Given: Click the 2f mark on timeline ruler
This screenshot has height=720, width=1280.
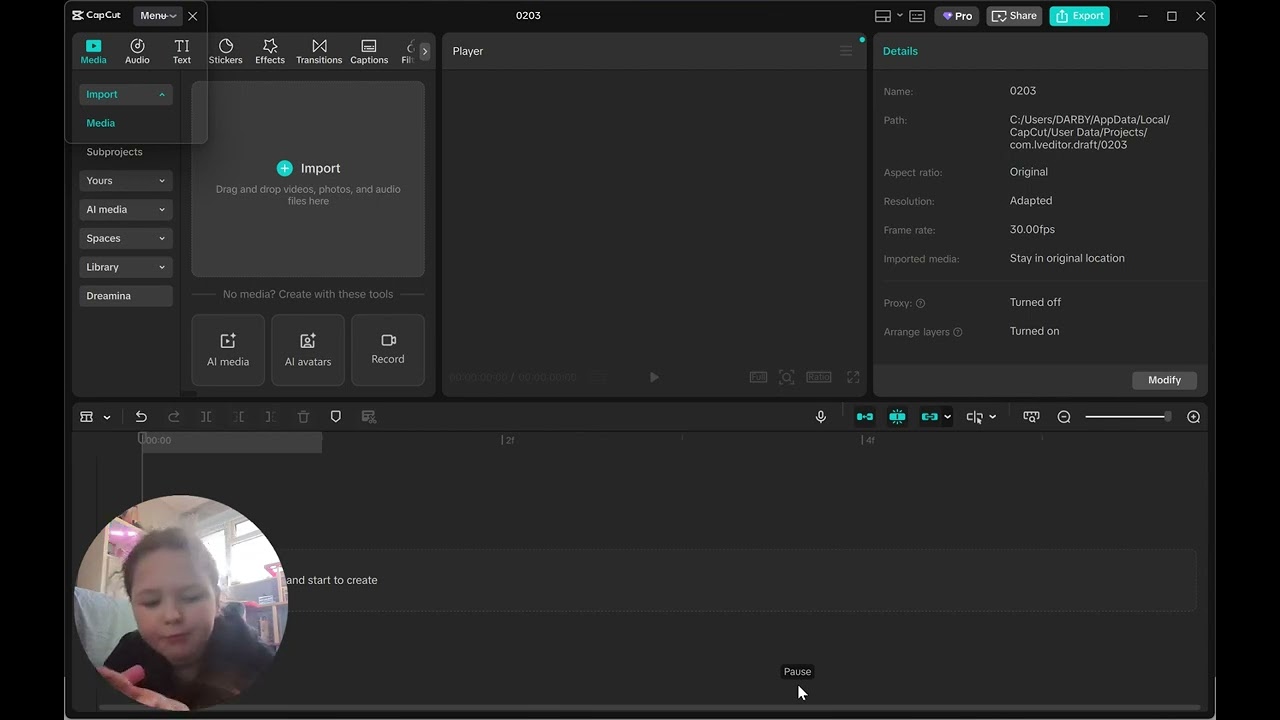Looking at the screenshot, I should [509, 440].
